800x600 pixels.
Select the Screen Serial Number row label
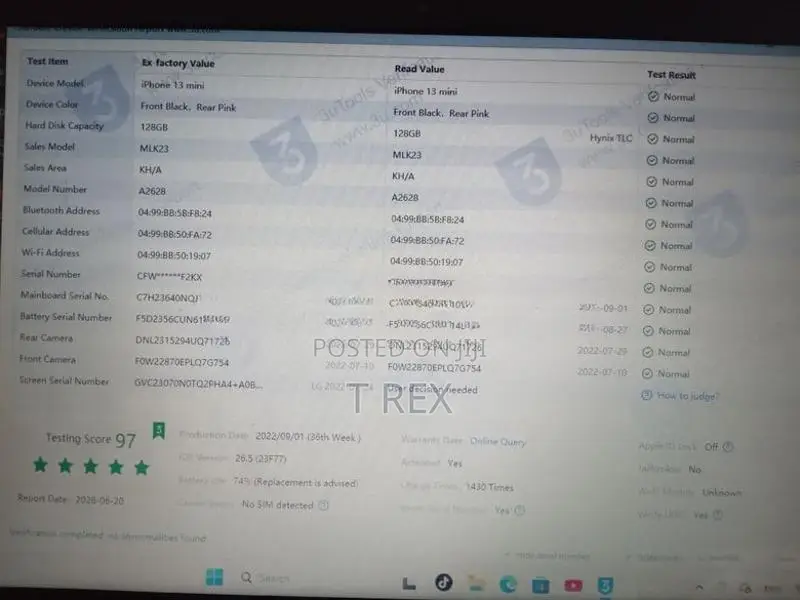point(64,381)
